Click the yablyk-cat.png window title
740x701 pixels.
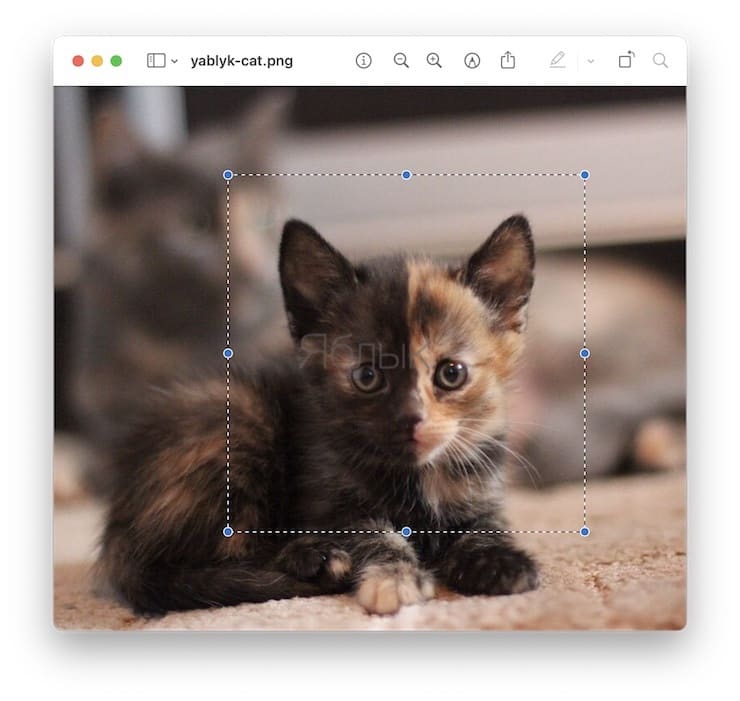[242, 61]
